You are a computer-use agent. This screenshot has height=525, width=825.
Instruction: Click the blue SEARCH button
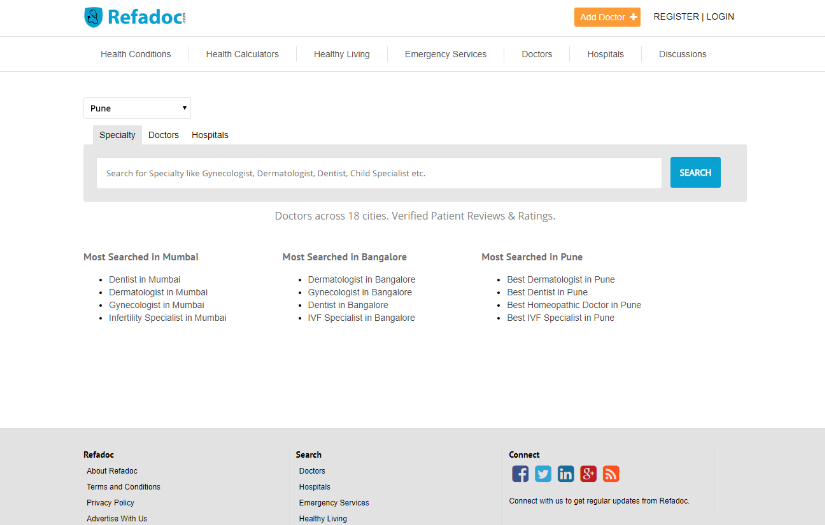tap(695, 173)
